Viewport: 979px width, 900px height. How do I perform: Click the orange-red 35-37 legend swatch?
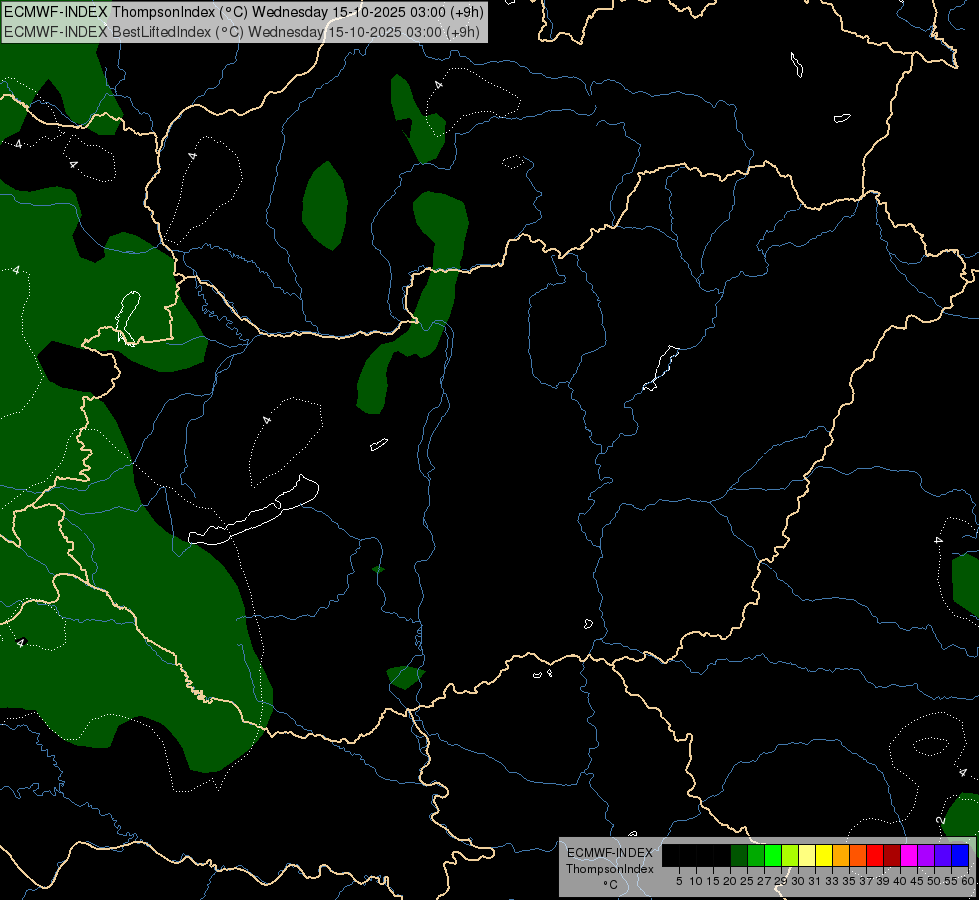(x=858, y=855)
